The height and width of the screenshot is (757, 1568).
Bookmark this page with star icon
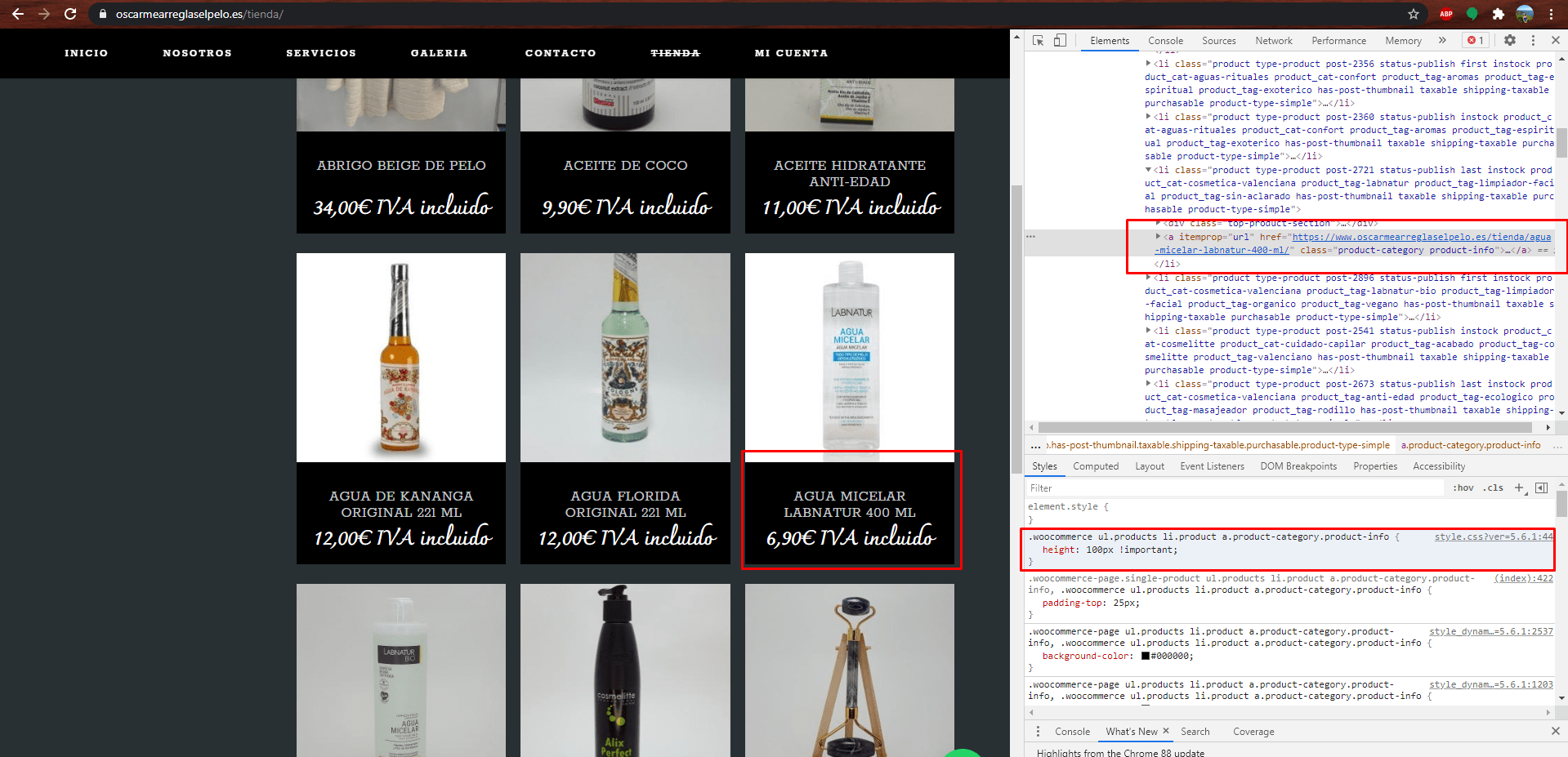point(1414,14)
